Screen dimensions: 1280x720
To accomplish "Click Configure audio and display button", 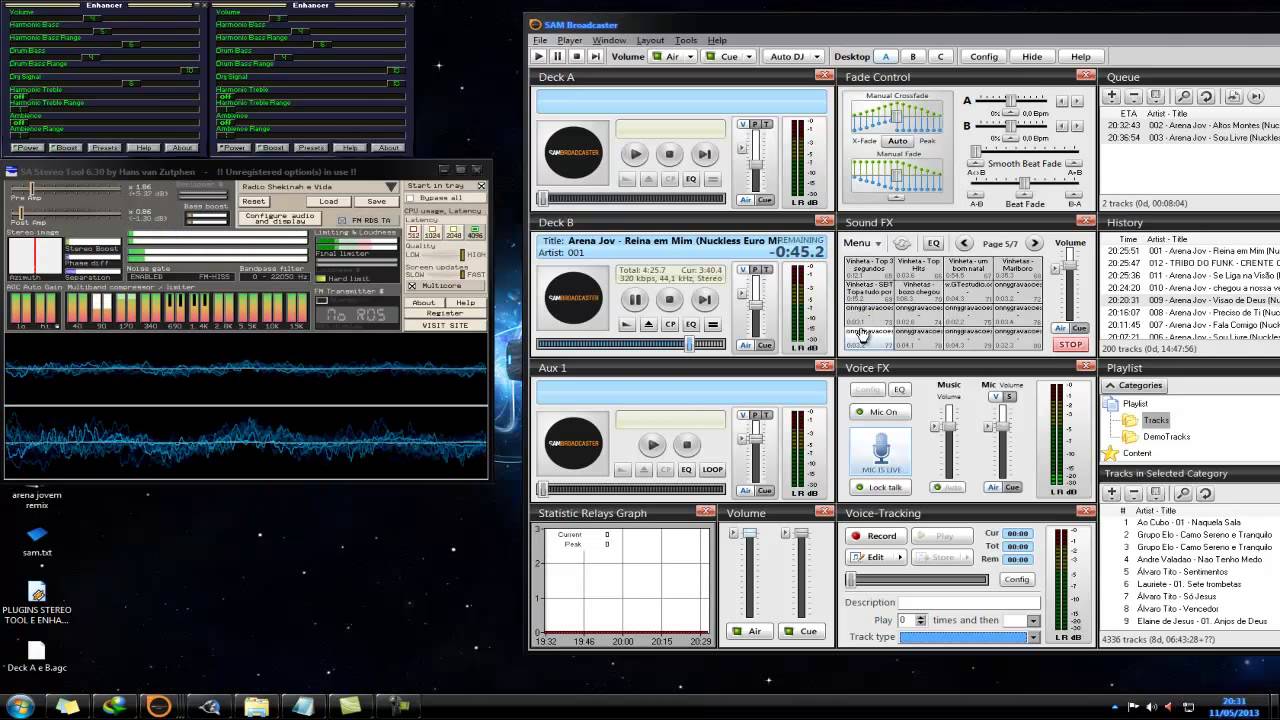I will point(280,217).
